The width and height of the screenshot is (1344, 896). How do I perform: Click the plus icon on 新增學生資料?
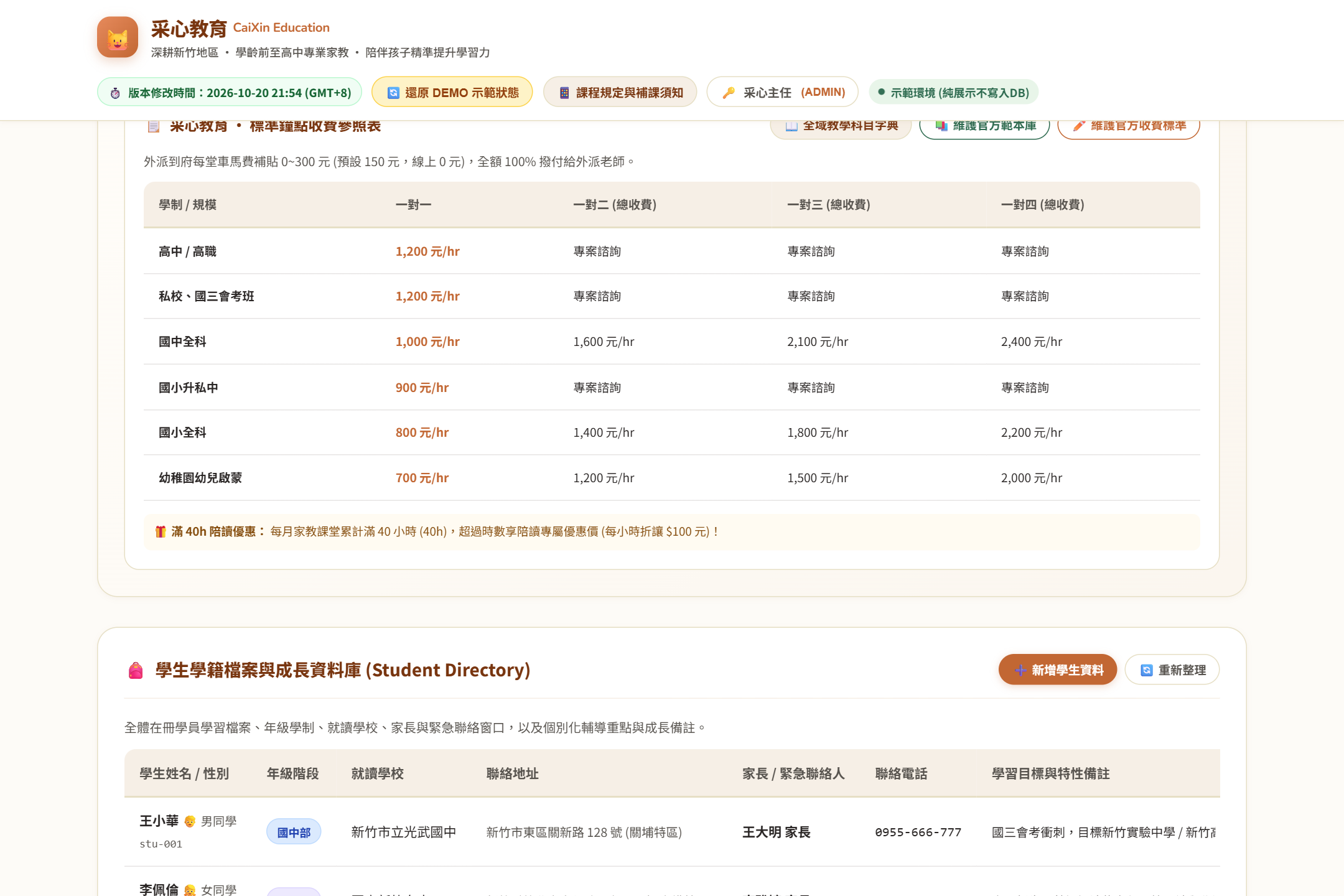[x=1020, y=670]
